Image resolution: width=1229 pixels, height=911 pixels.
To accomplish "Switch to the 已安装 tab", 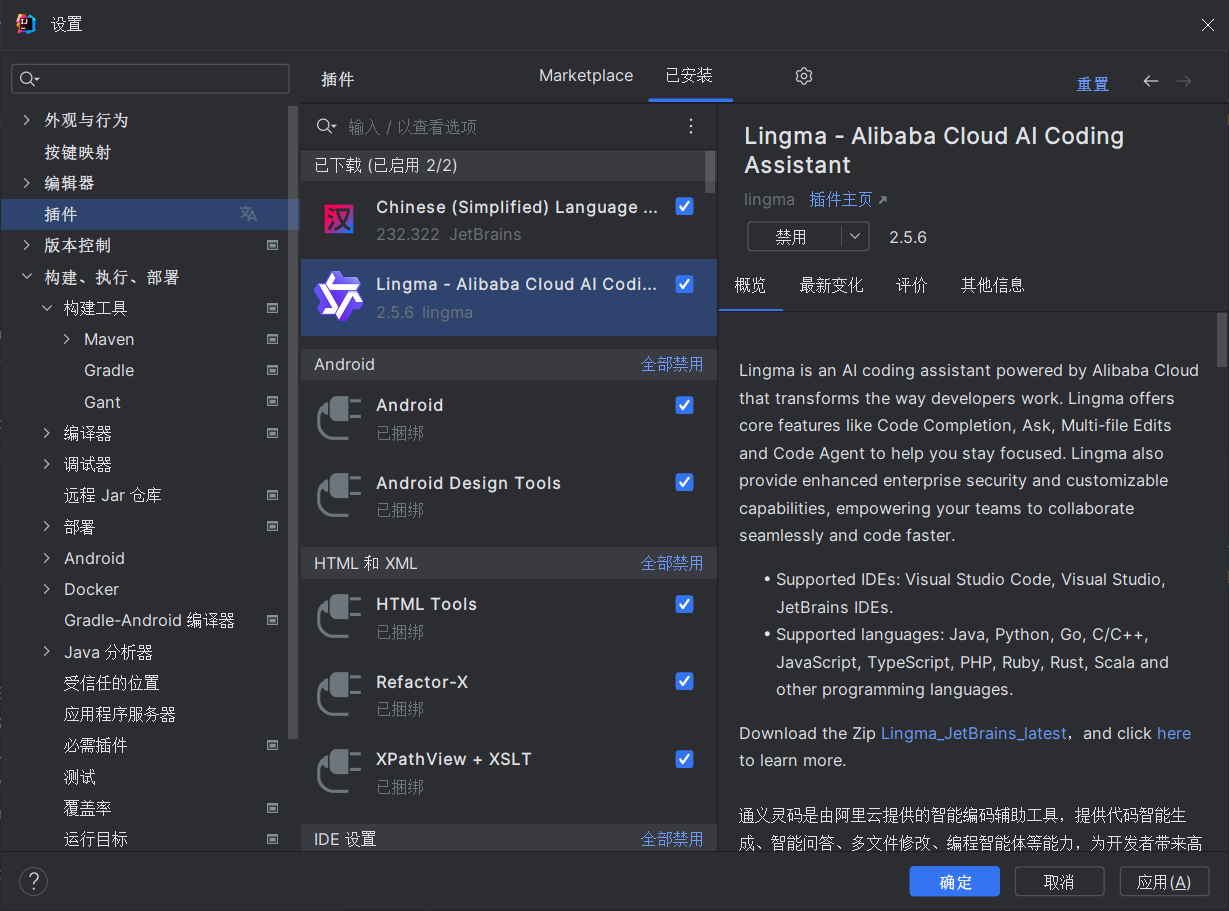I will 690,76.
